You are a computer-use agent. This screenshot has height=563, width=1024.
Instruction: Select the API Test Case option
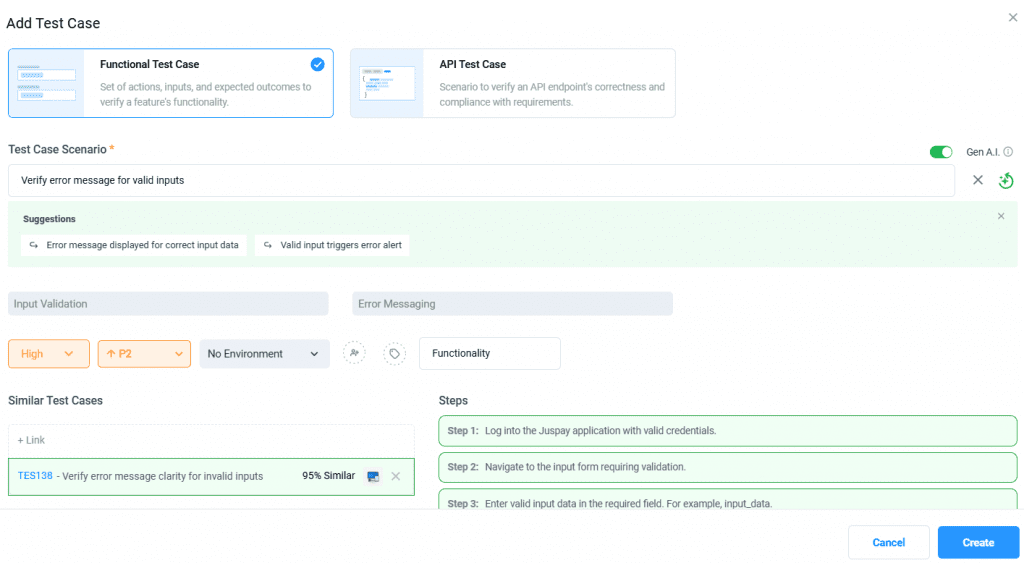(x=512, y=83)
